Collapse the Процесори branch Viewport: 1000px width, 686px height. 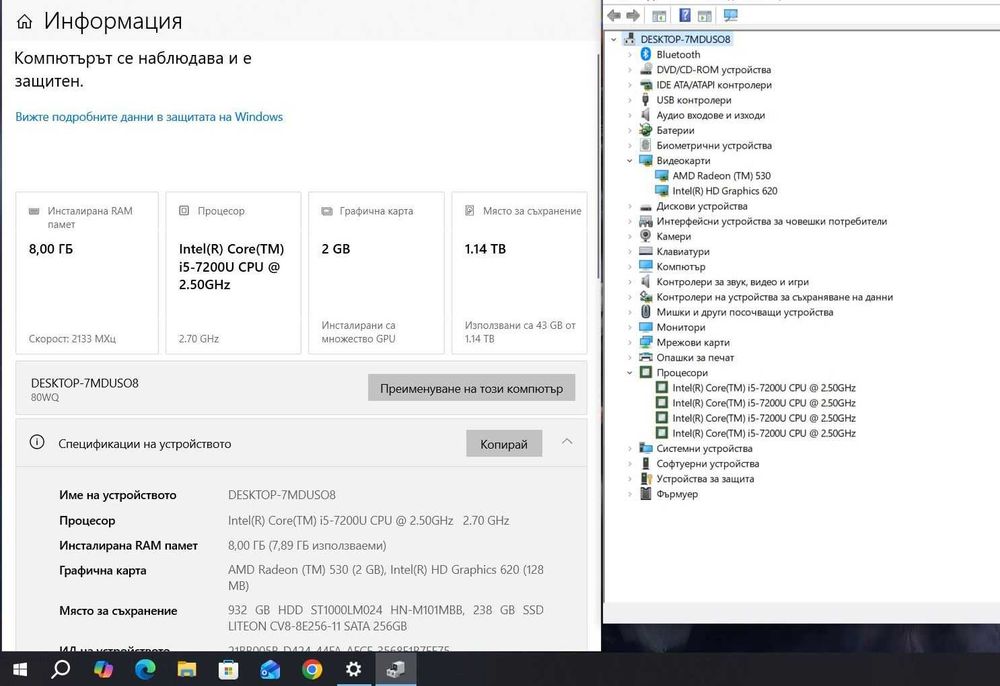[x=629, y=372]
